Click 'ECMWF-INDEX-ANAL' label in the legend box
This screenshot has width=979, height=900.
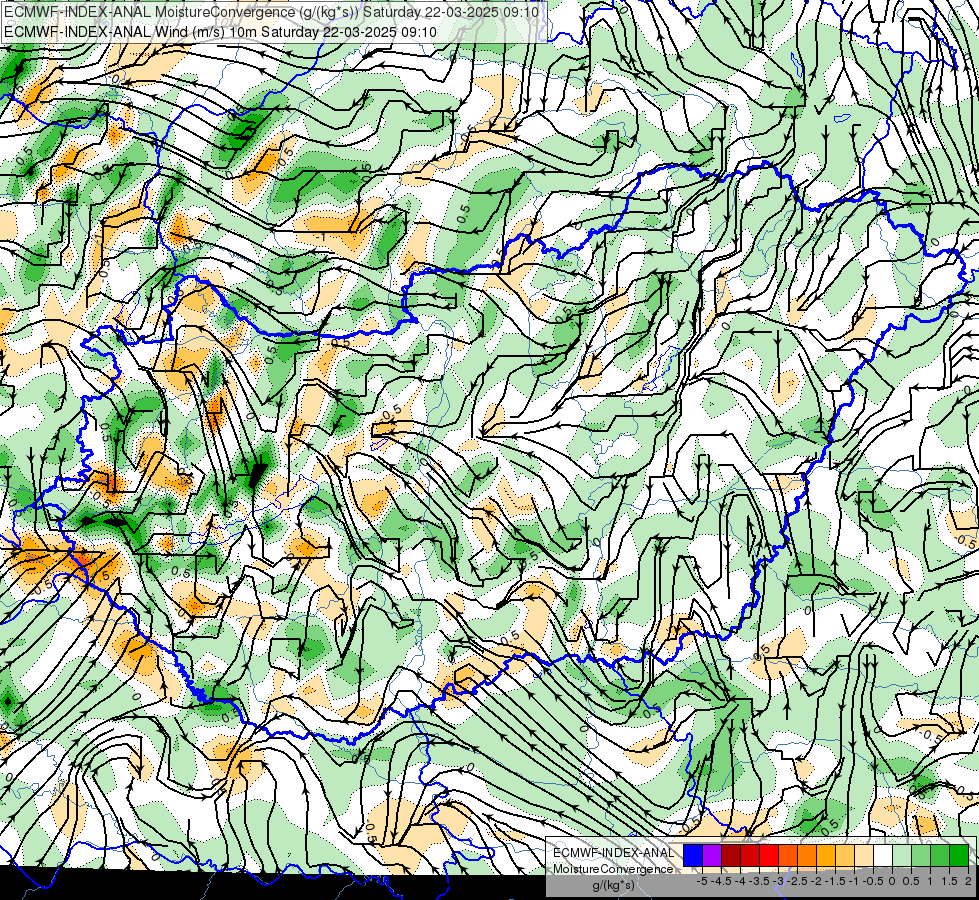614,853
